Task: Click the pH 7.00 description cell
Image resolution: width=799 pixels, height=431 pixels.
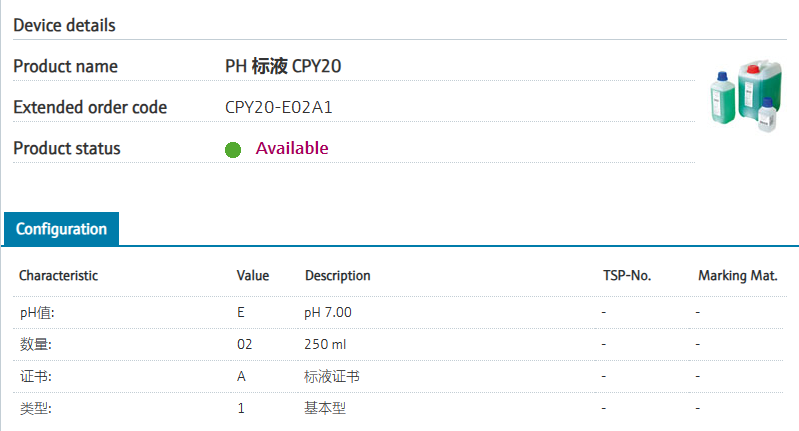Action: [328, 312]
